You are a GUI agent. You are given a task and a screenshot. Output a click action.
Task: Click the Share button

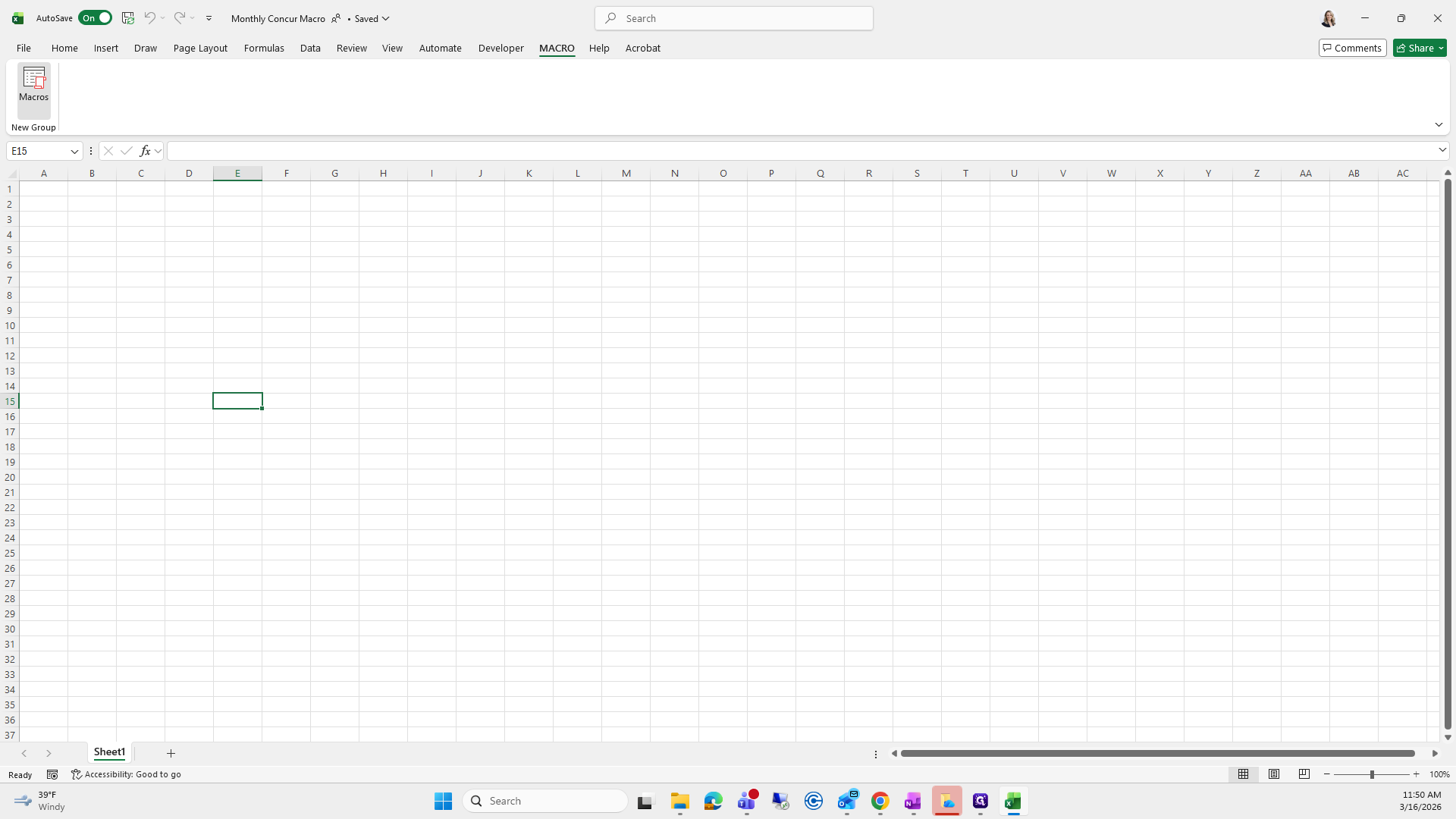click(1419, 48)
